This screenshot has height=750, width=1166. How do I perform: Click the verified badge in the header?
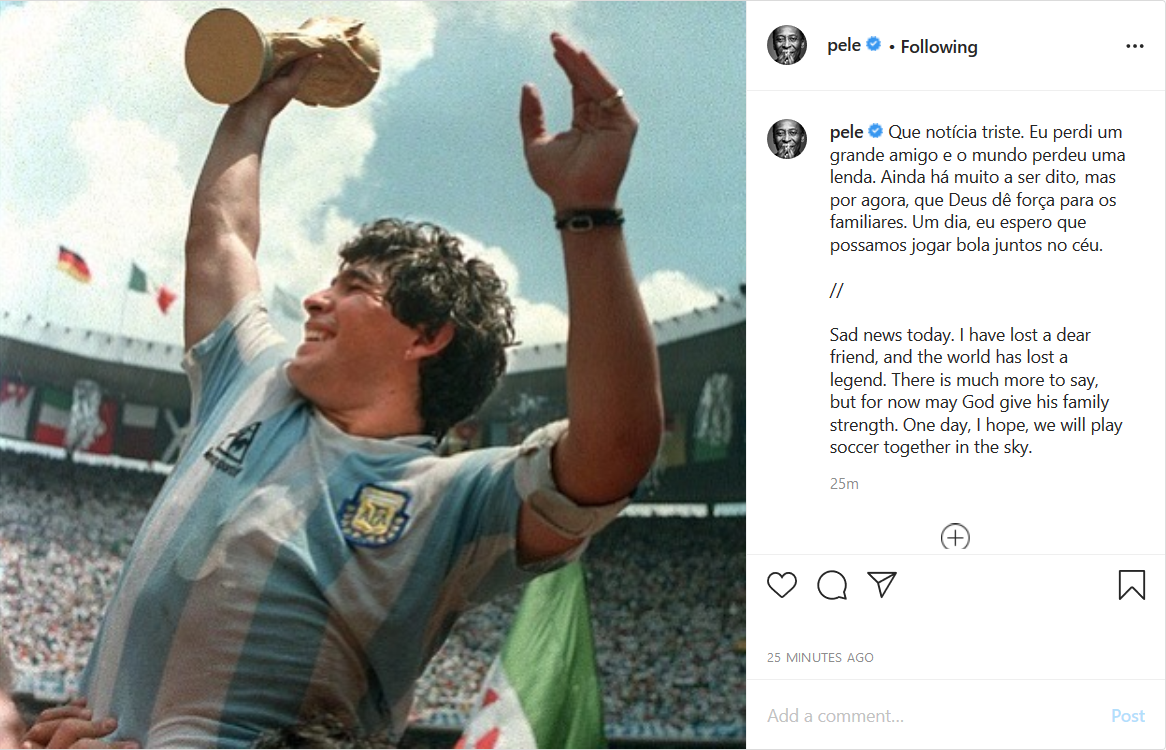click(874, 44)
